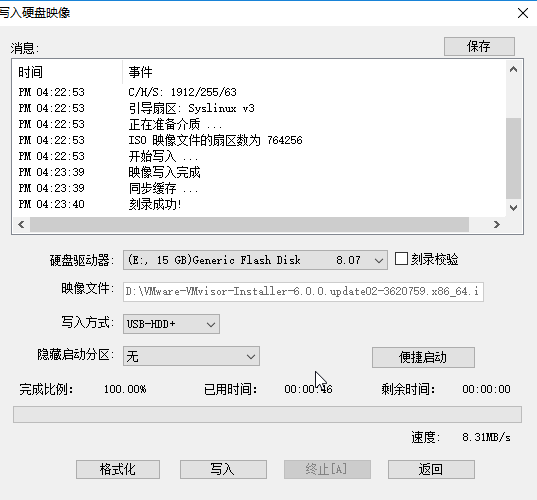Click the write progress bar
The image size is (537, 500).
click(x=267, y=414)
